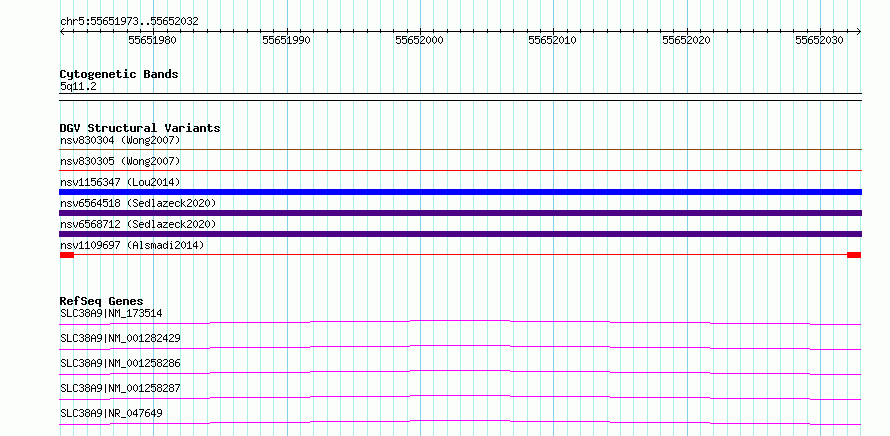Open transcript SLC38A9|NM_001258286
890x436 pixels.
[x=120, y=363]
